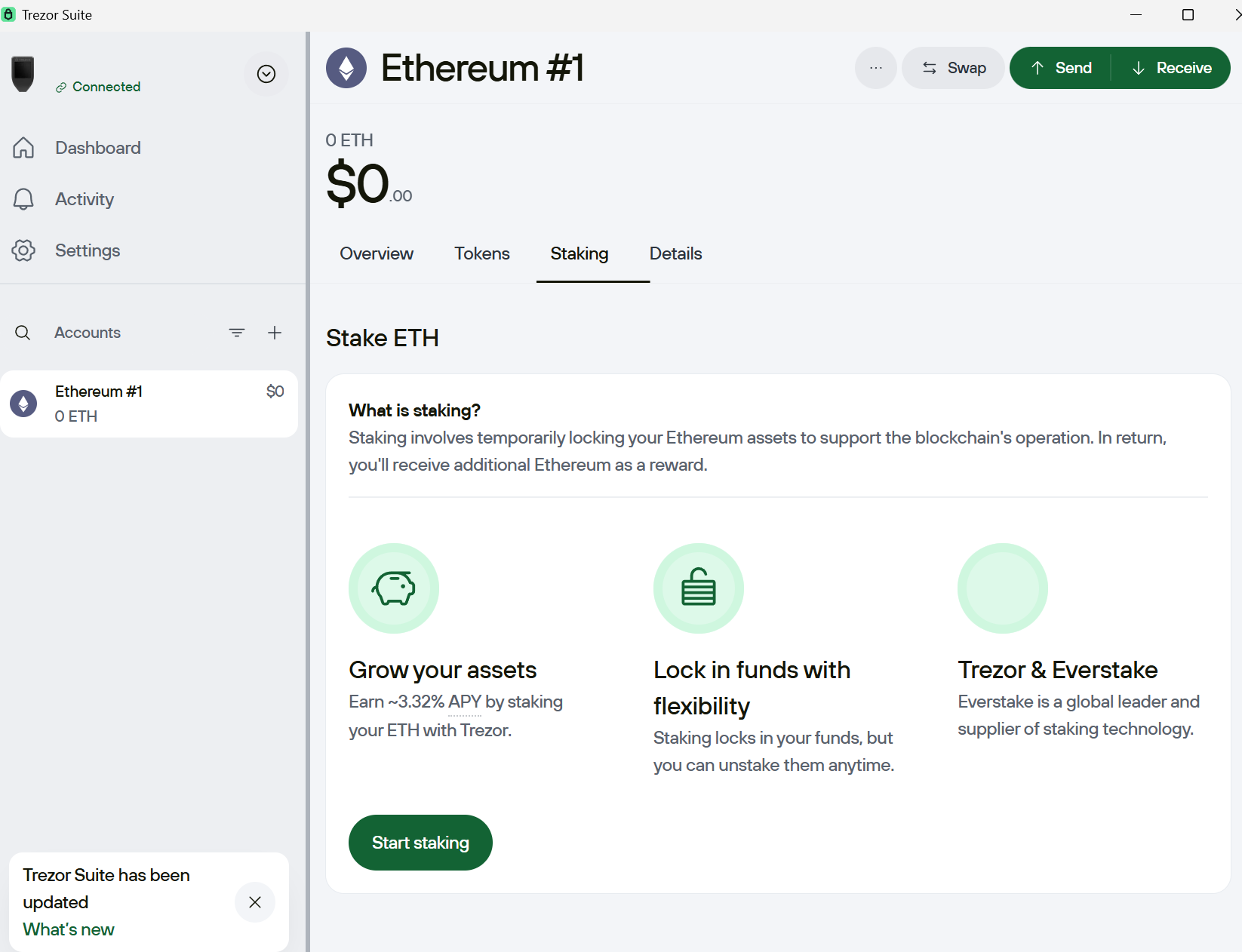Click the Accounts search magnifier icon
The image size is (1242, 952).
pos(23,333)
